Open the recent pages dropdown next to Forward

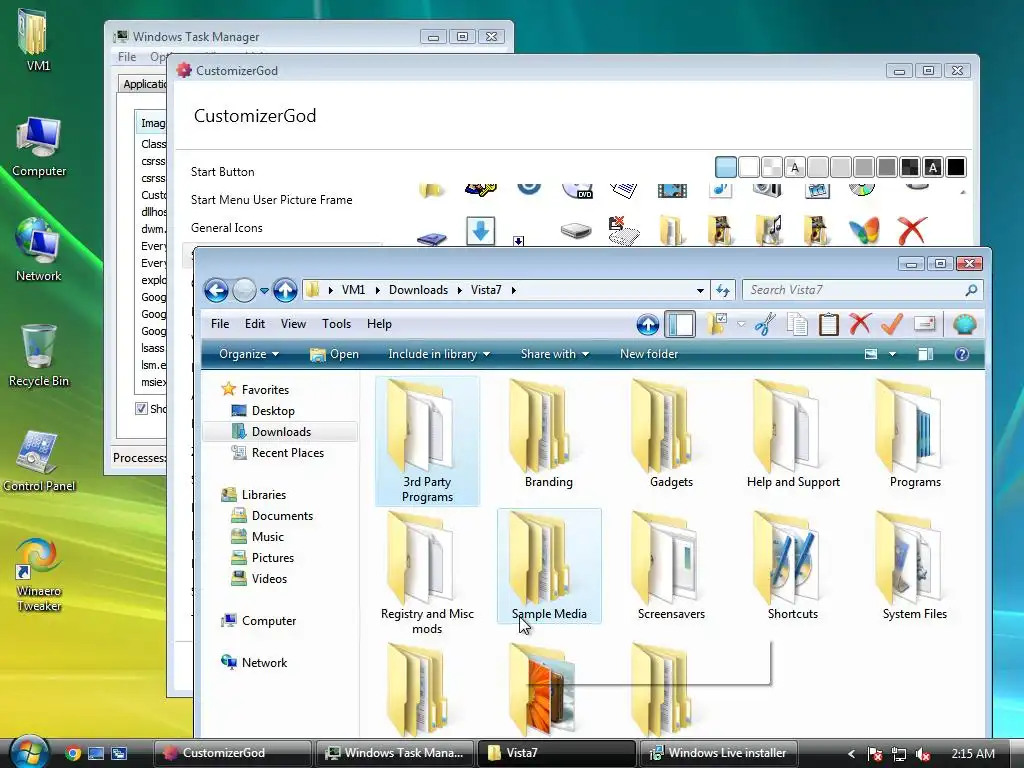point(264,291)
